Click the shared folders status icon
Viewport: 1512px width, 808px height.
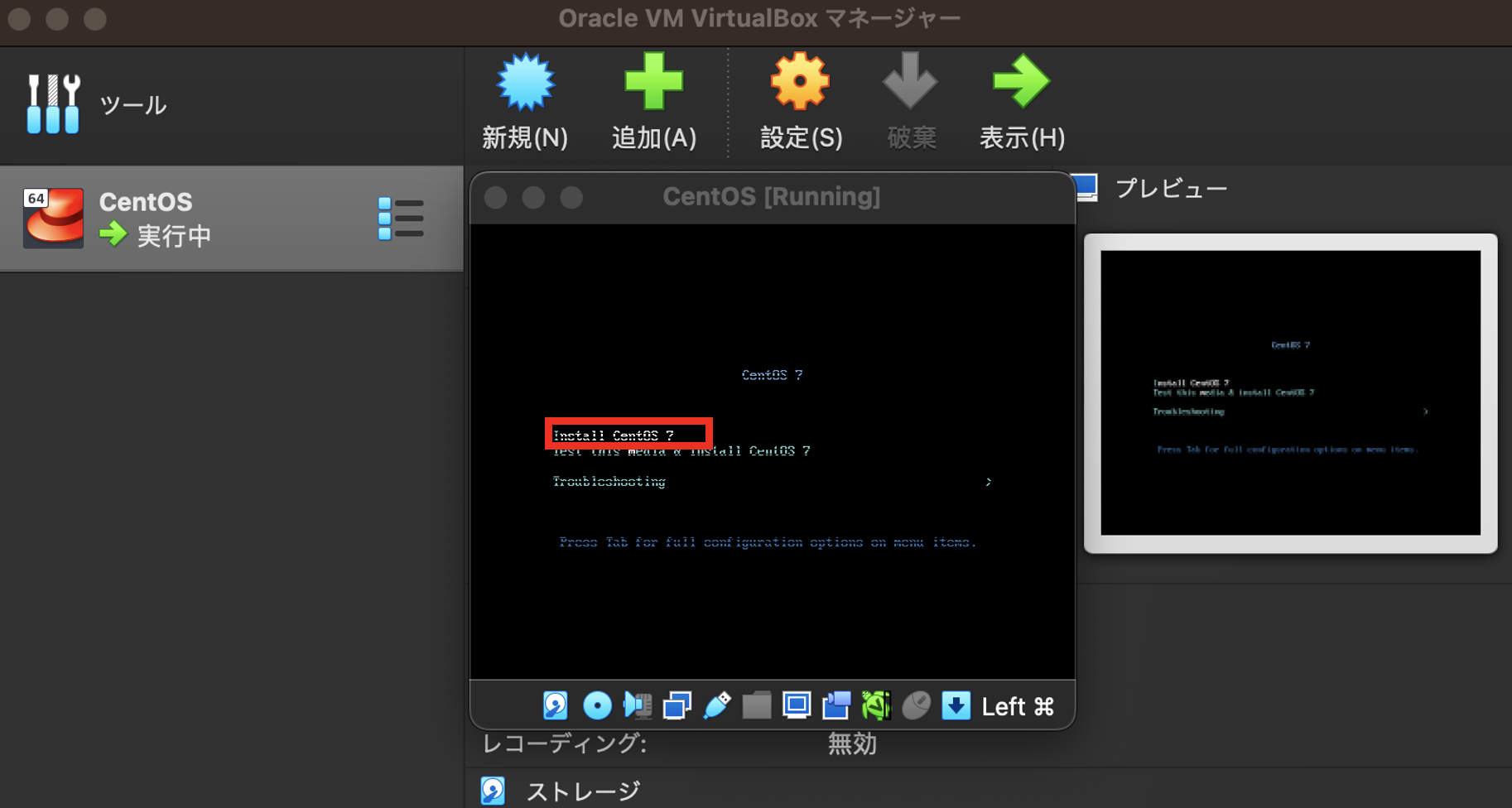coord(756,705)
